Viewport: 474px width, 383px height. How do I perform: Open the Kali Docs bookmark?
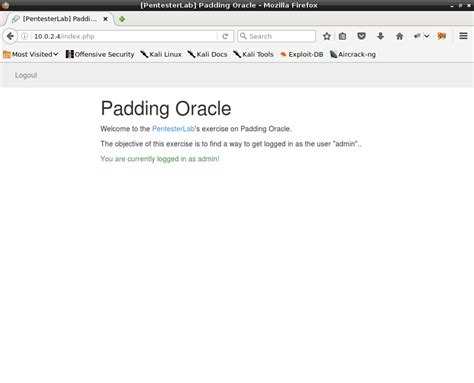[207, 54]
